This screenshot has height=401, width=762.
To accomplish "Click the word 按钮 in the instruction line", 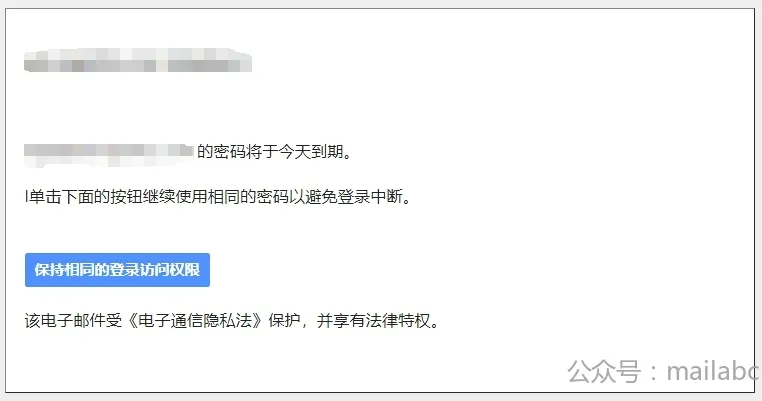I will (126, 197).
